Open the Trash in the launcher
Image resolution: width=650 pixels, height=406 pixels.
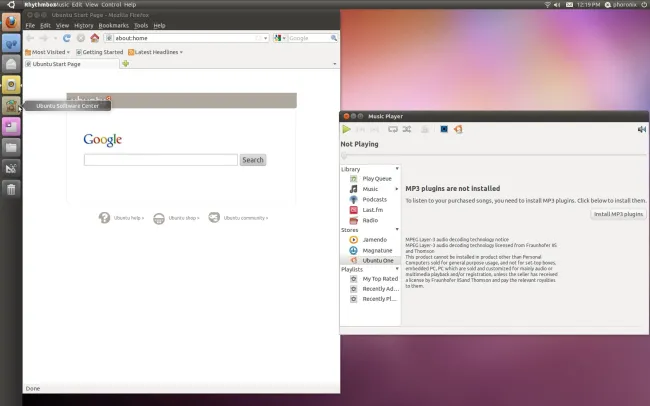pyautogui.click(x=11, y=190)
